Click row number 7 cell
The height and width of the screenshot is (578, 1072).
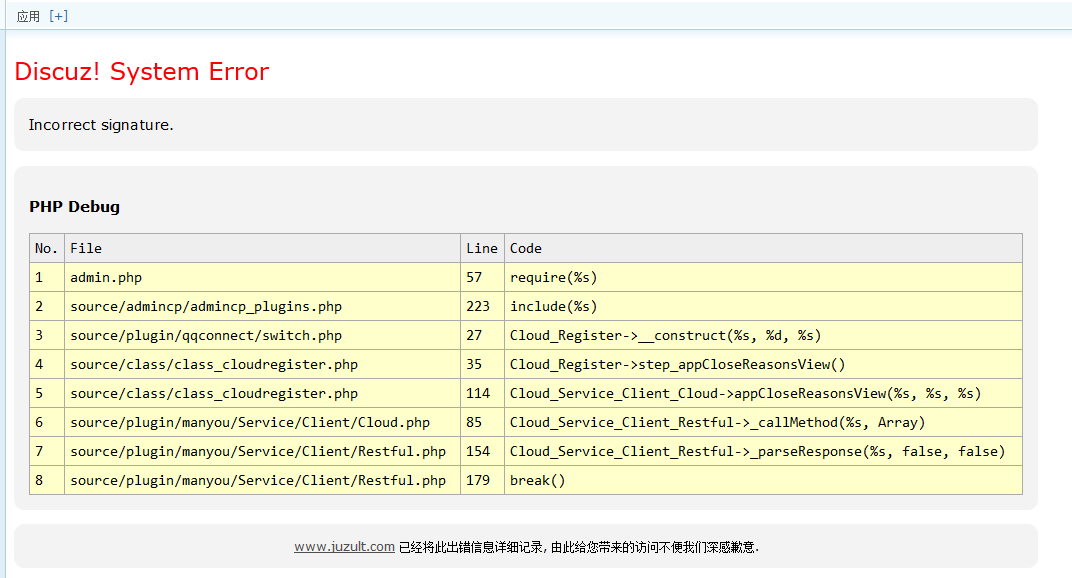click(47, 451)
